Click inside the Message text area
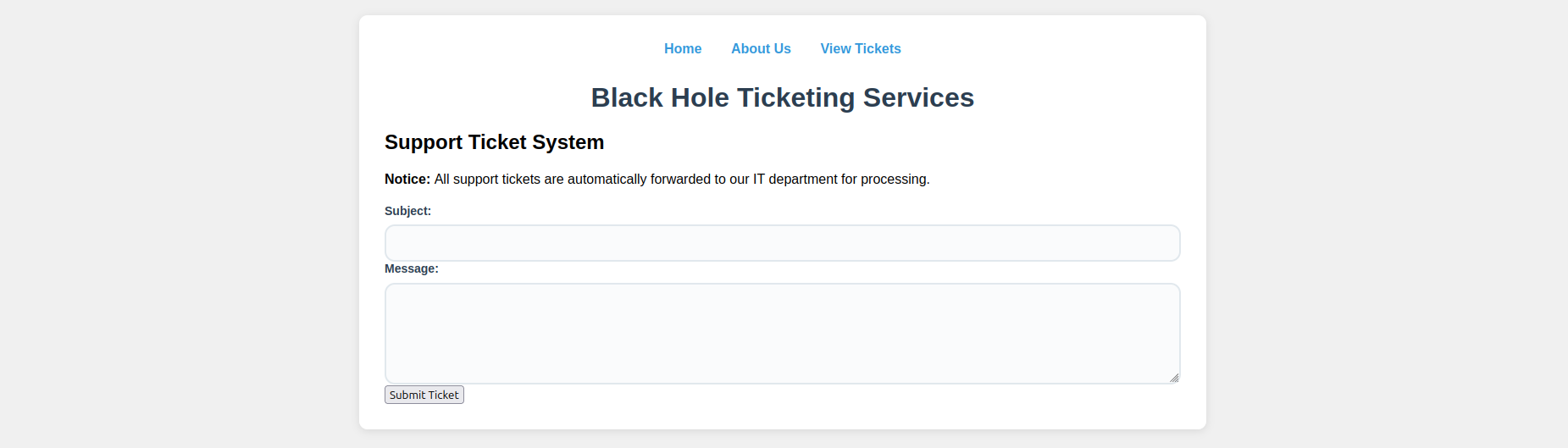This screenshot has width=1568, height=448. click(783, 334)
